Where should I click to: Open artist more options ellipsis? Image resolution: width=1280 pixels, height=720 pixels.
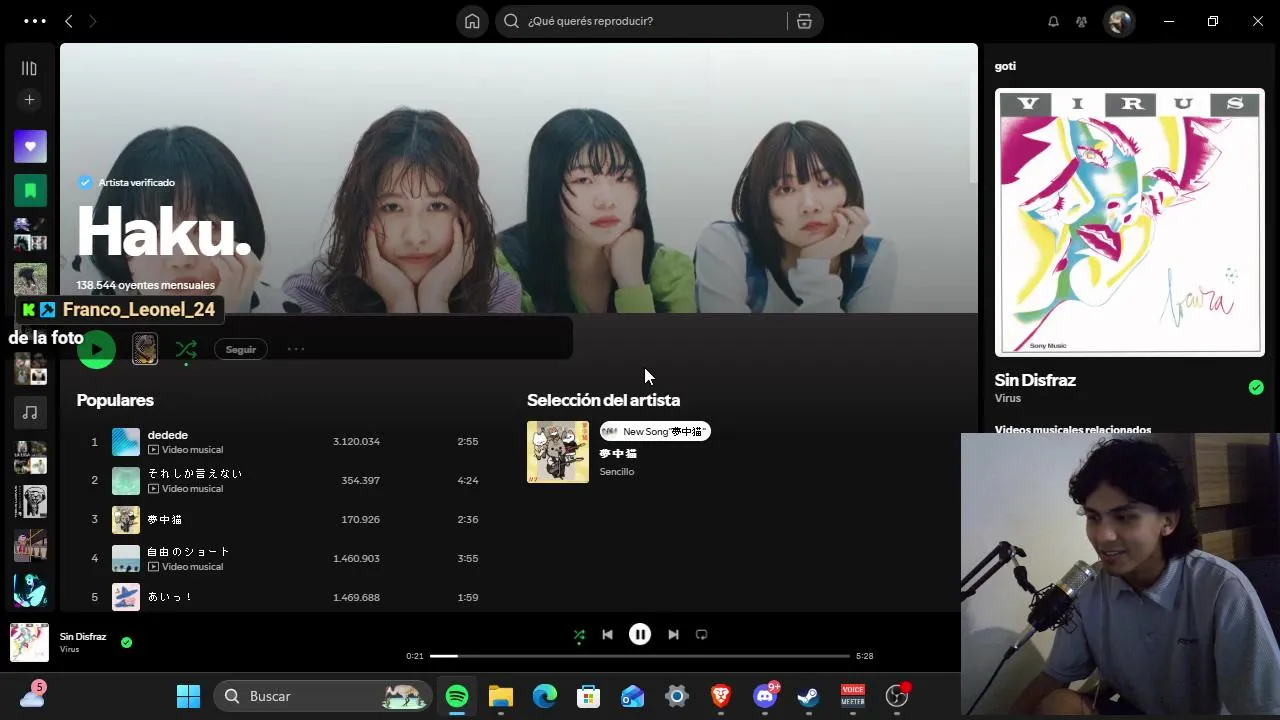click(296, 349)
